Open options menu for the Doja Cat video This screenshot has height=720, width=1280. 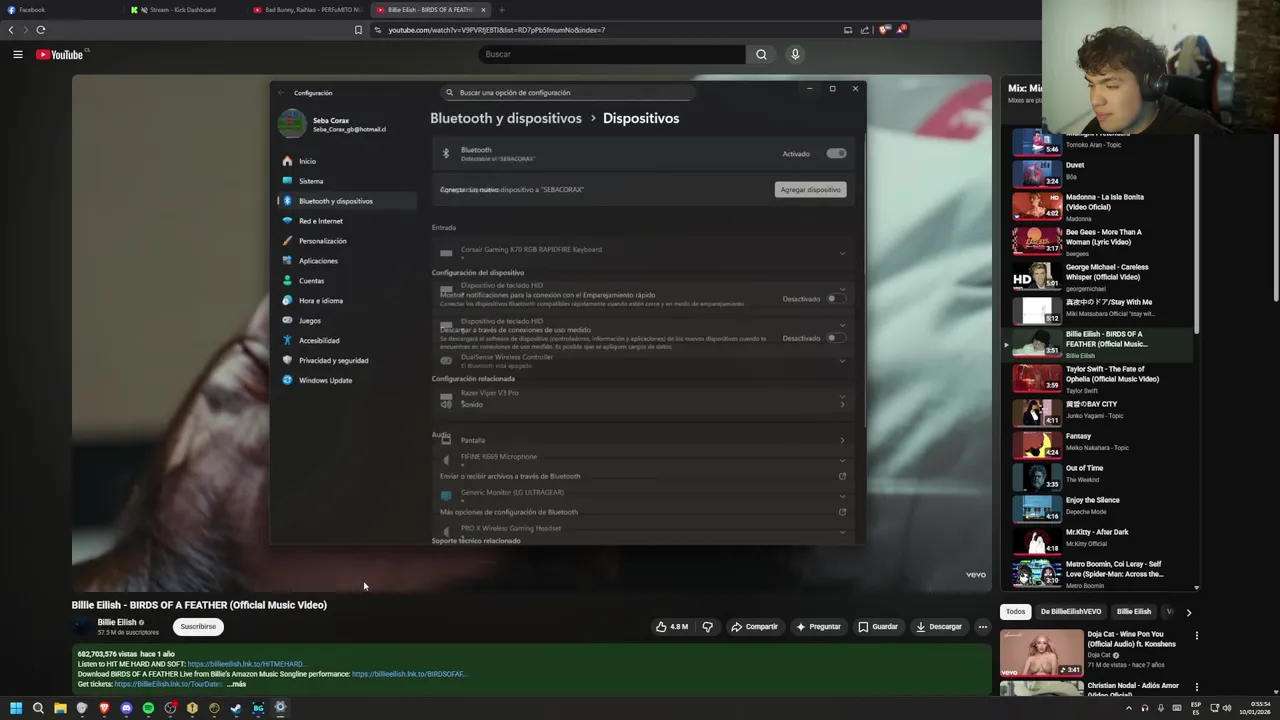1196,635
